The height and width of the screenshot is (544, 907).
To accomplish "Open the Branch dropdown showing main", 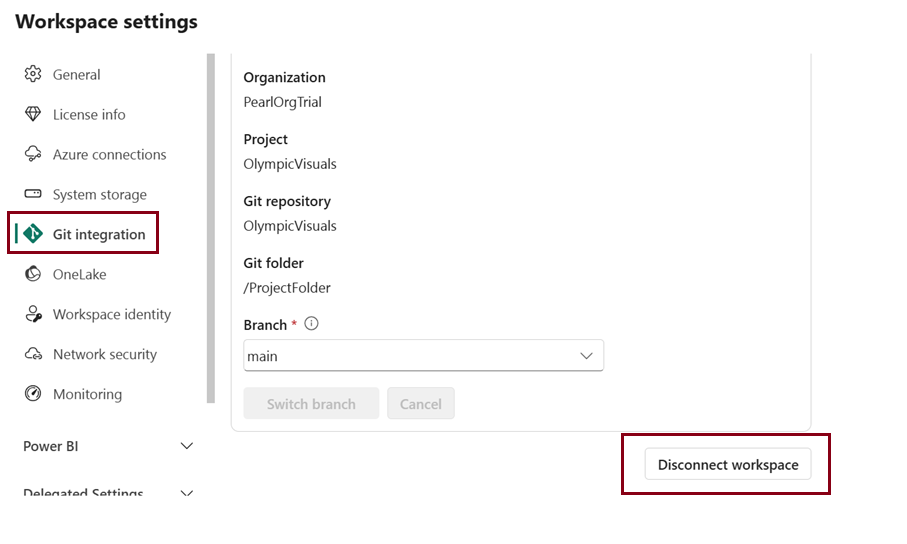I will point(423,356).
